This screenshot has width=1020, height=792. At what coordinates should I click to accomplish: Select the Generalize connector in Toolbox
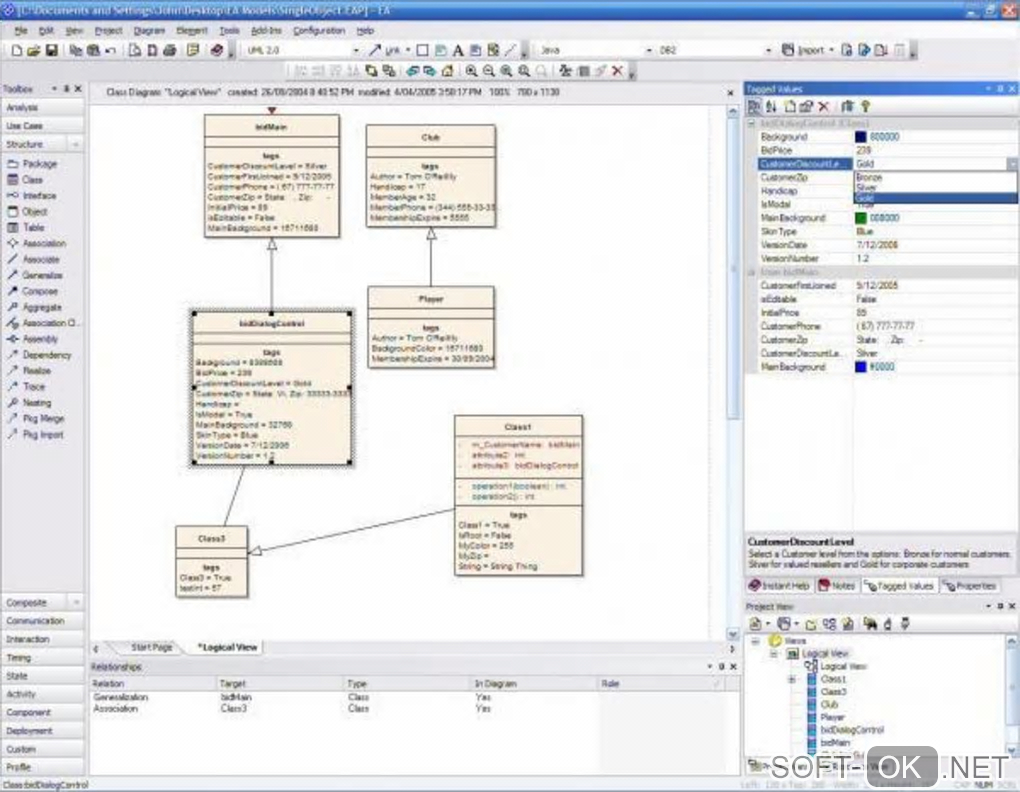tap(34, 275)
